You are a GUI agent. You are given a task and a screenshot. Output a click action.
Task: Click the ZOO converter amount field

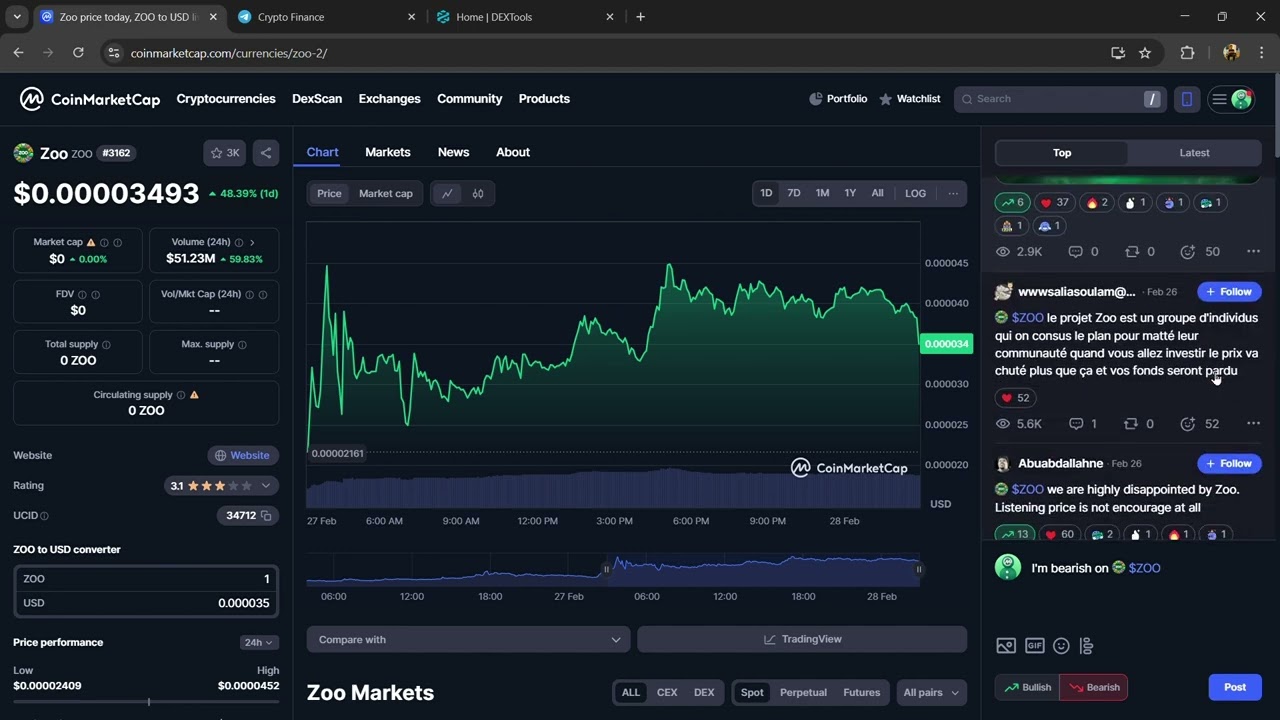(x=146, y=579)
